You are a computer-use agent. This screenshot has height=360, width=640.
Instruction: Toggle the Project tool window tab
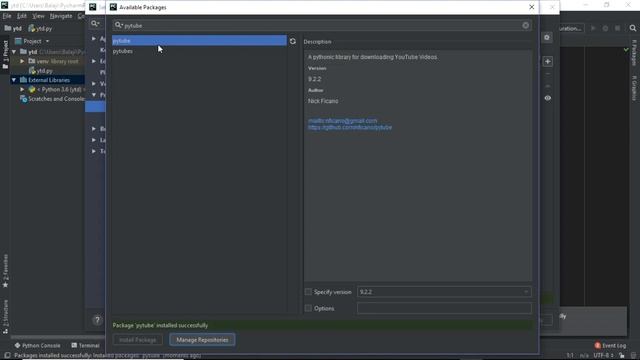tap(5, 54)
